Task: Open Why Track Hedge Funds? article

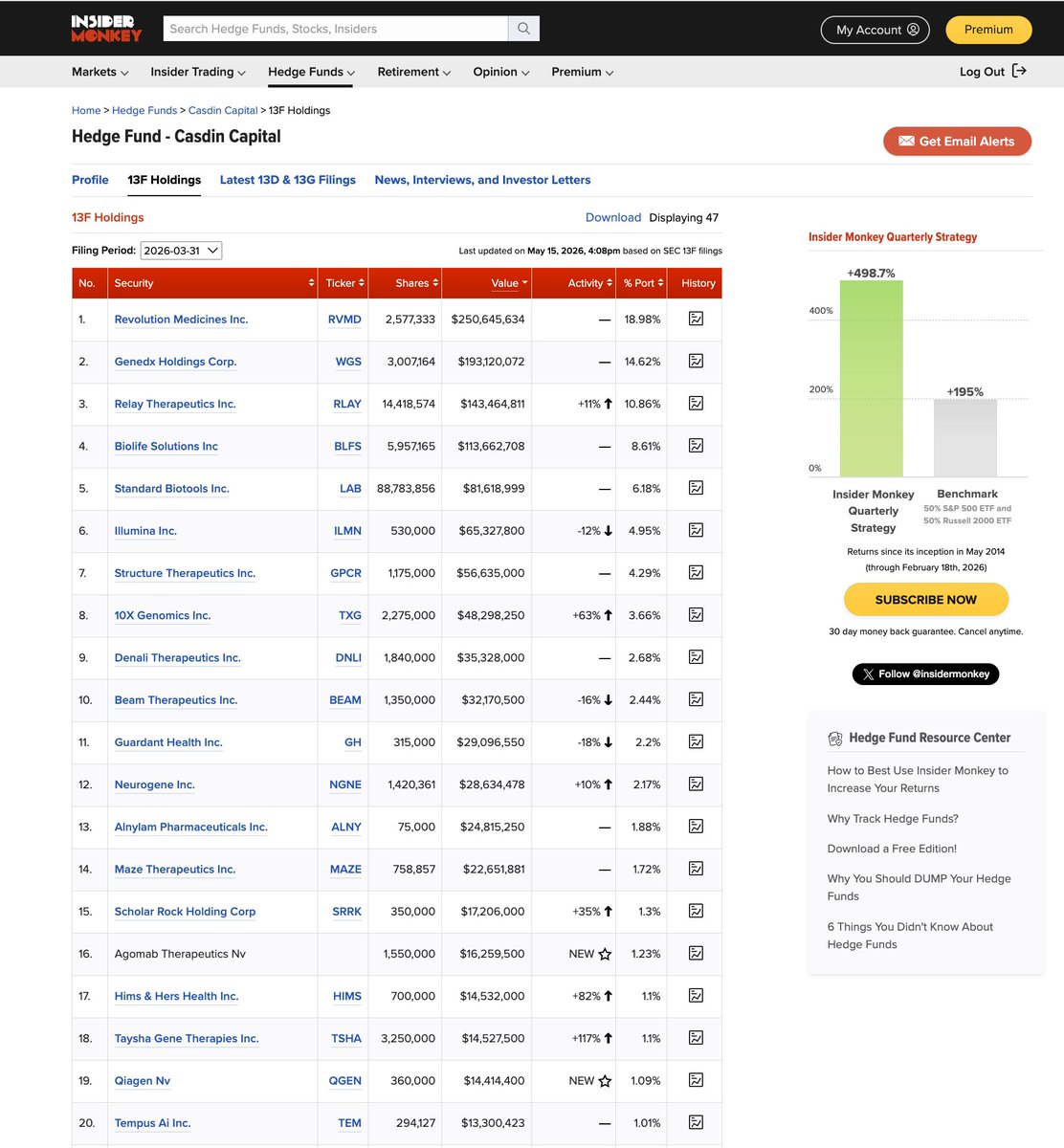Action: 893,819
